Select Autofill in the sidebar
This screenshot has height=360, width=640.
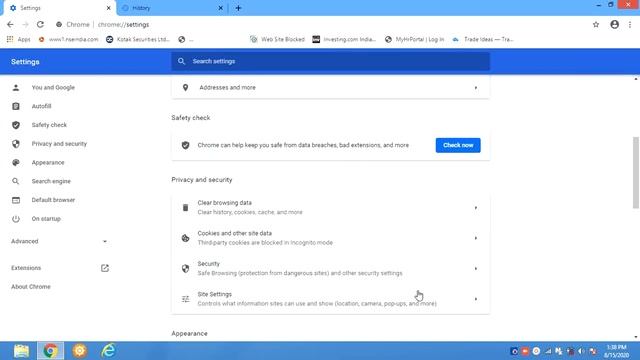pyautogui.click(x=41, y=106)
